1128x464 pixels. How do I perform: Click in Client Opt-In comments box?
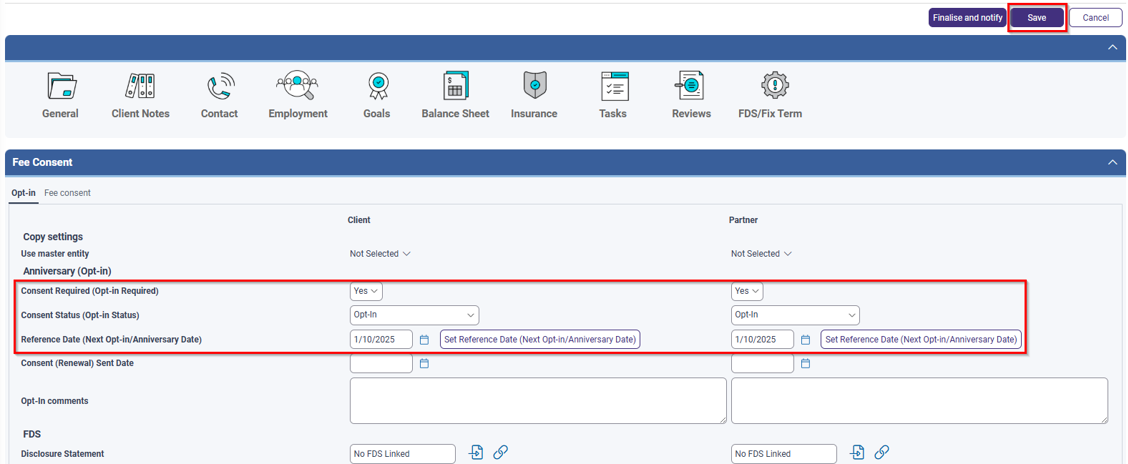pos(537,401)
